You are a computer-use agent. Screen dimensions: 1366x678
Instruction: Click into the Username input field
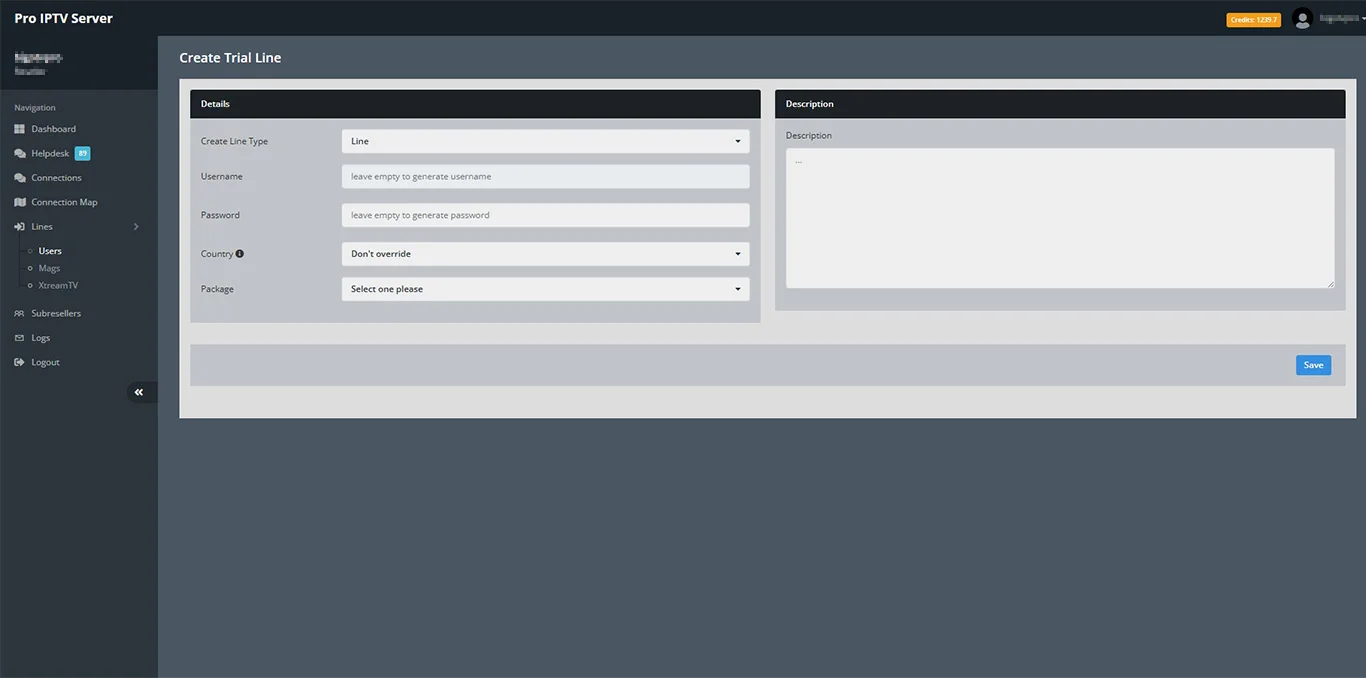[545, 177]
